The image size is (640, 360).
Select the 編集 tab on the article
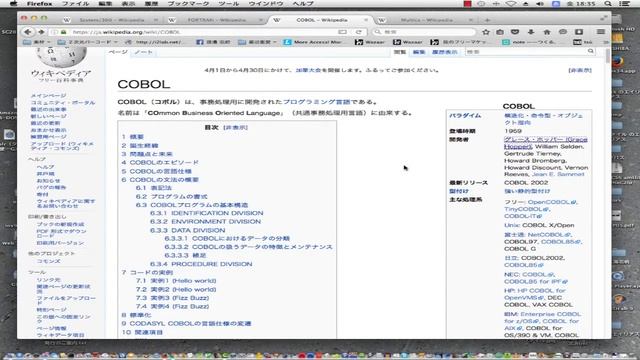(x=418, y=52)
